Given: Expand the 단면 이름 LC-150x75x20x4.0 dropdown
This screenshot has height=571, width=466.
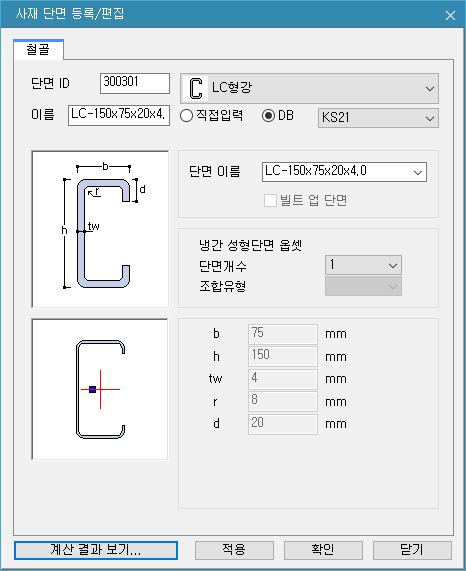Looking at the screenshot, I should [344, 172].
